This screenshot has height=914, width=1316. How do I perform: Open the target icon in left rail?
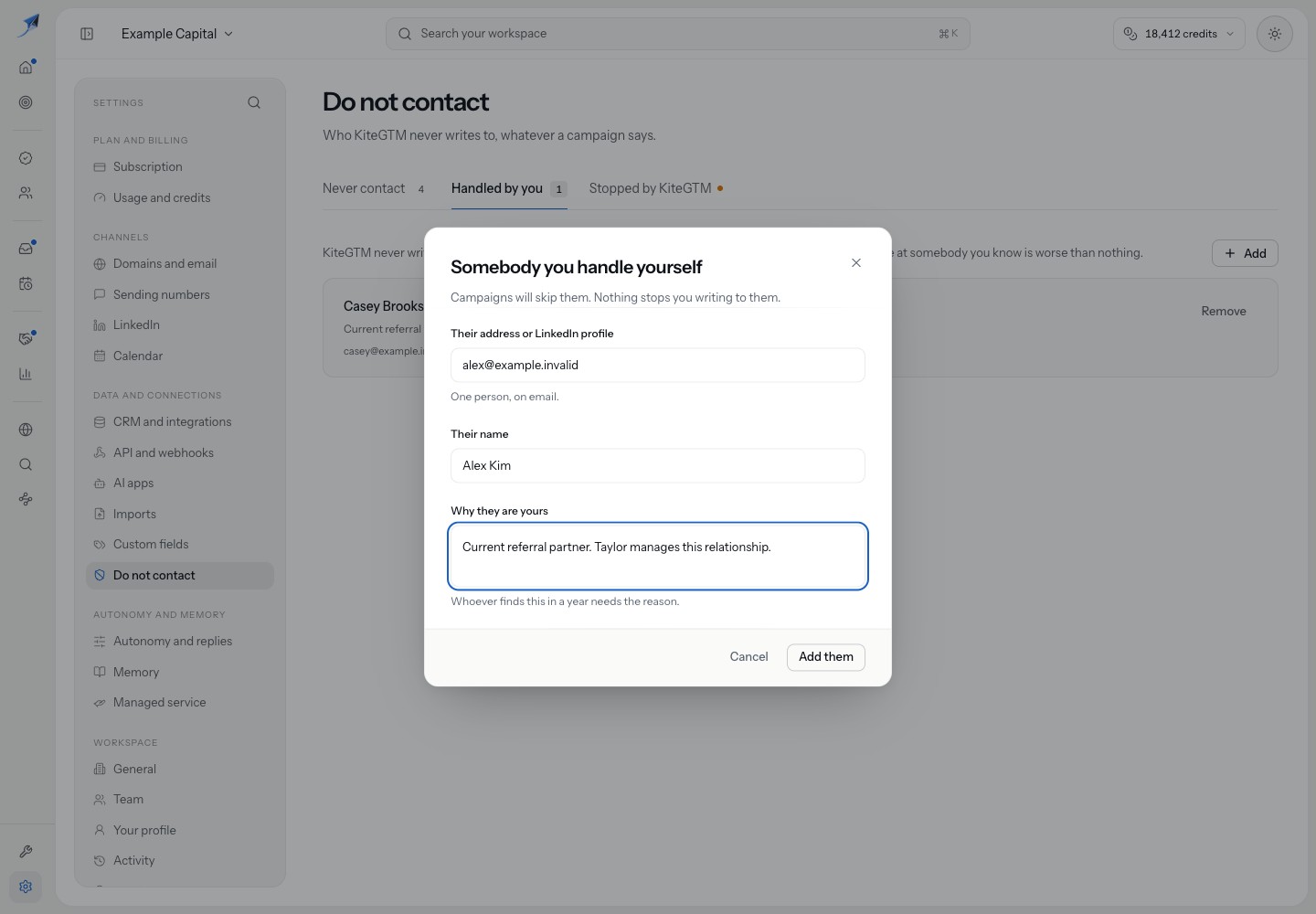coord(26,102)
